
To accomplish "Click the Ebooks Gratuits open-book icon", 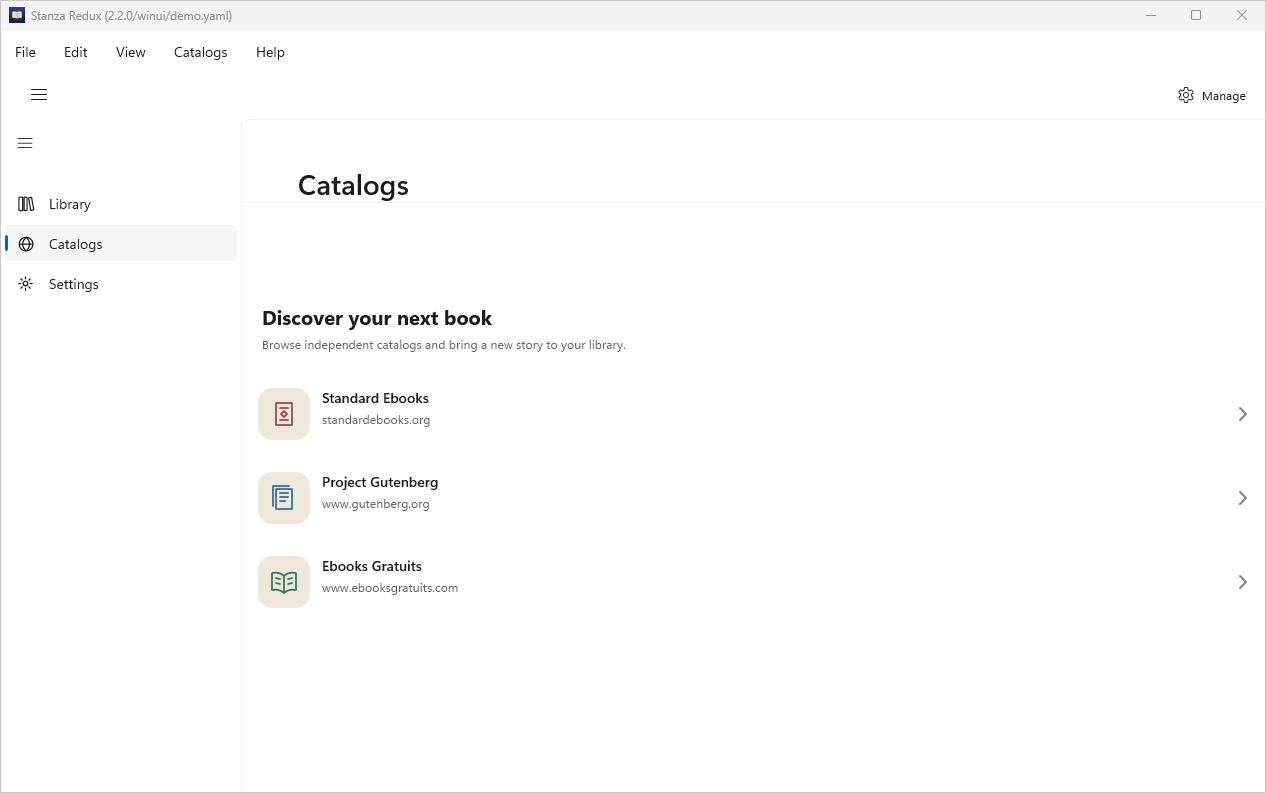I will (284, 582).
